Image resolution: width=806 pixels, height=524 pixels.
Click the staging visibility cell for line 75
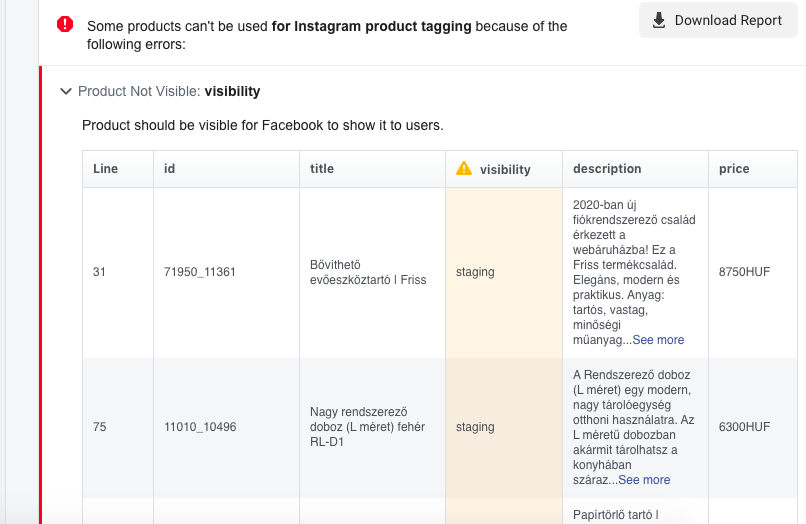[x=504, y=427]
